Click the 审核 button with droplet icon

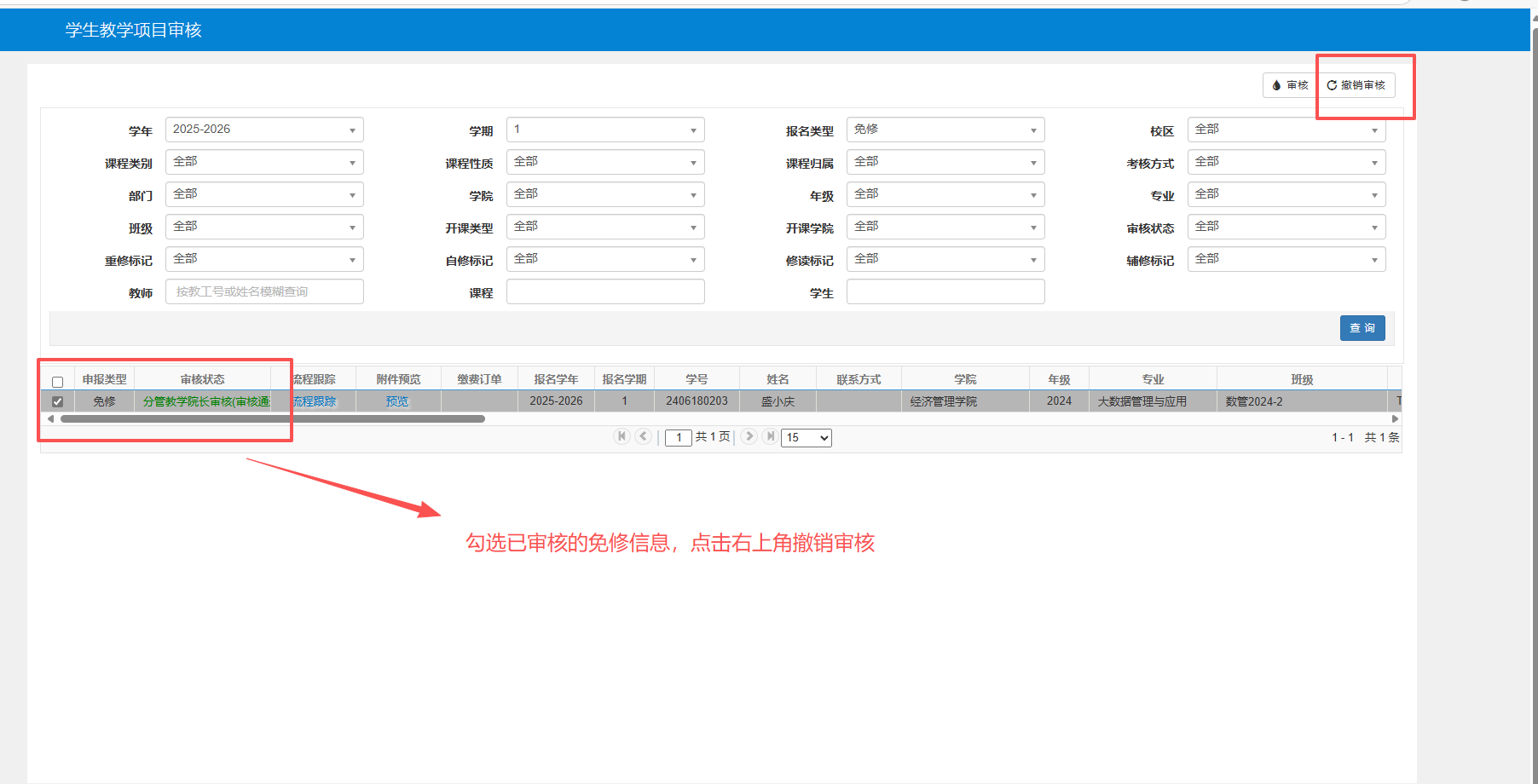tap(1290, 85)
